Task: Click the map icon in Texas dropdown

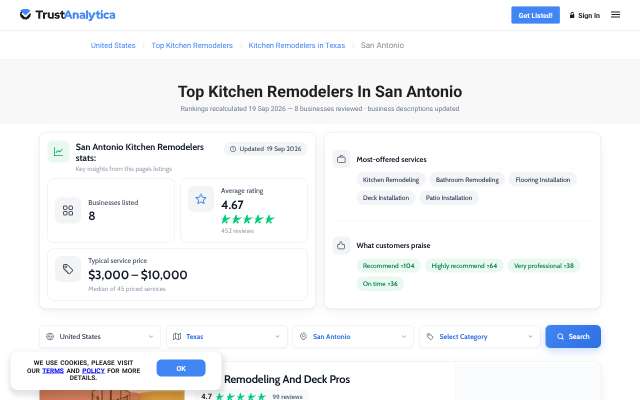Action: click(x=177, y=336)
